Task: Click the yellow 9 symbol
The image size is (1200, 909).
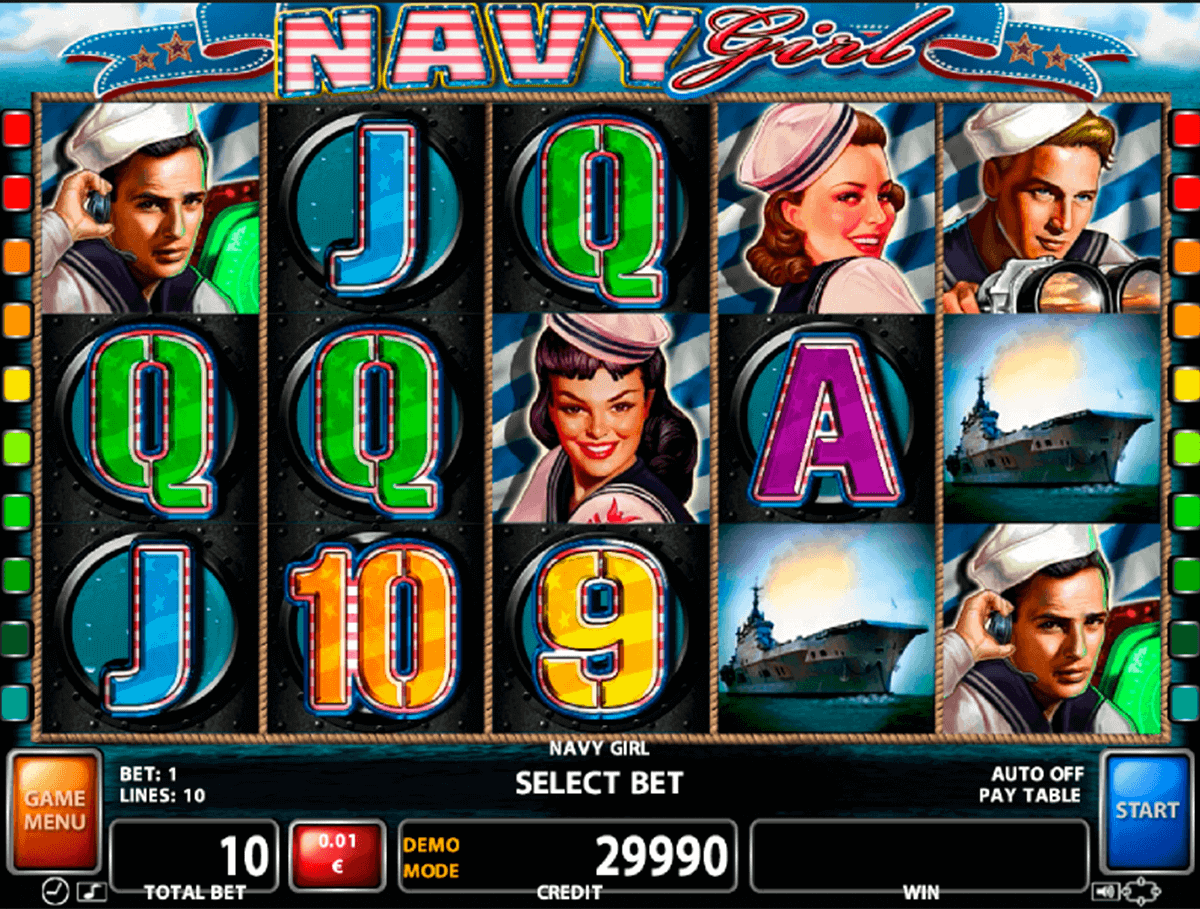Action: (x=598, y=631)
